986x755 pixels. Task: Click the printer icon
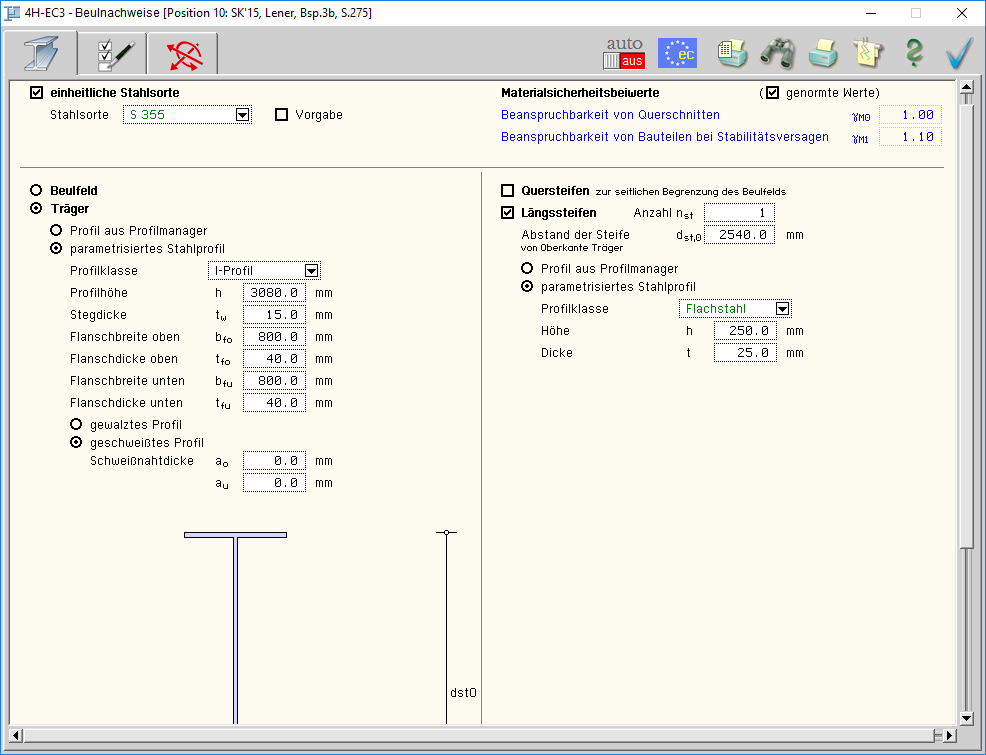pyautogui.click(x=823, y=53)
